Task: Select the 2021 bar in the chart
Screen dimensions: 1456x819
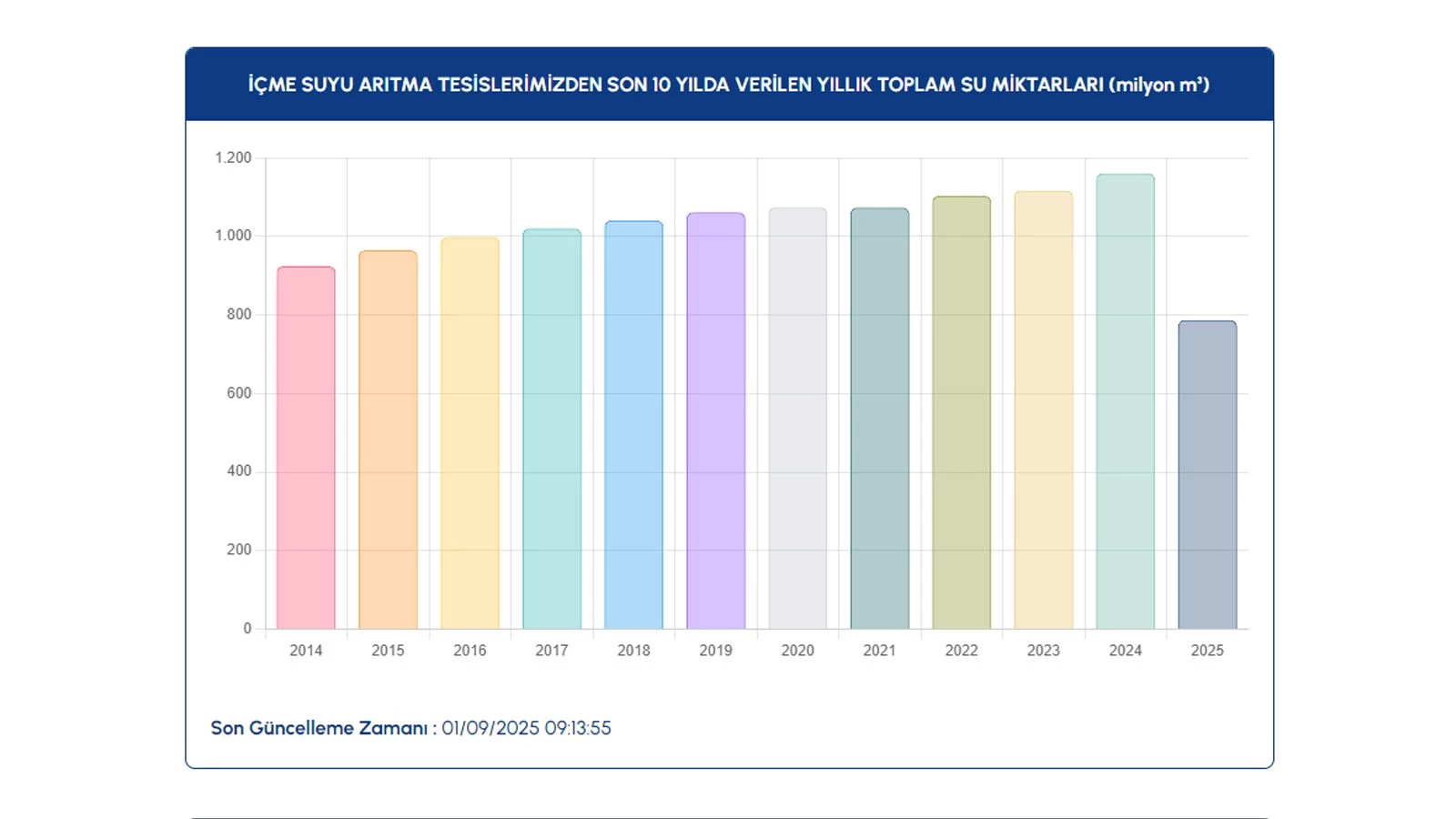Action: (x=879, y=419)
